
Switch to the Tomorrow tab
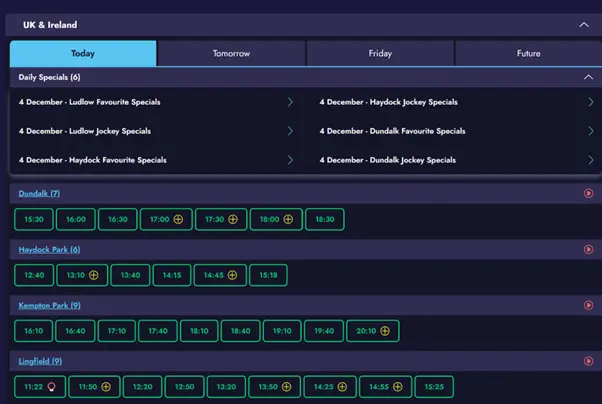coord(231,54)
